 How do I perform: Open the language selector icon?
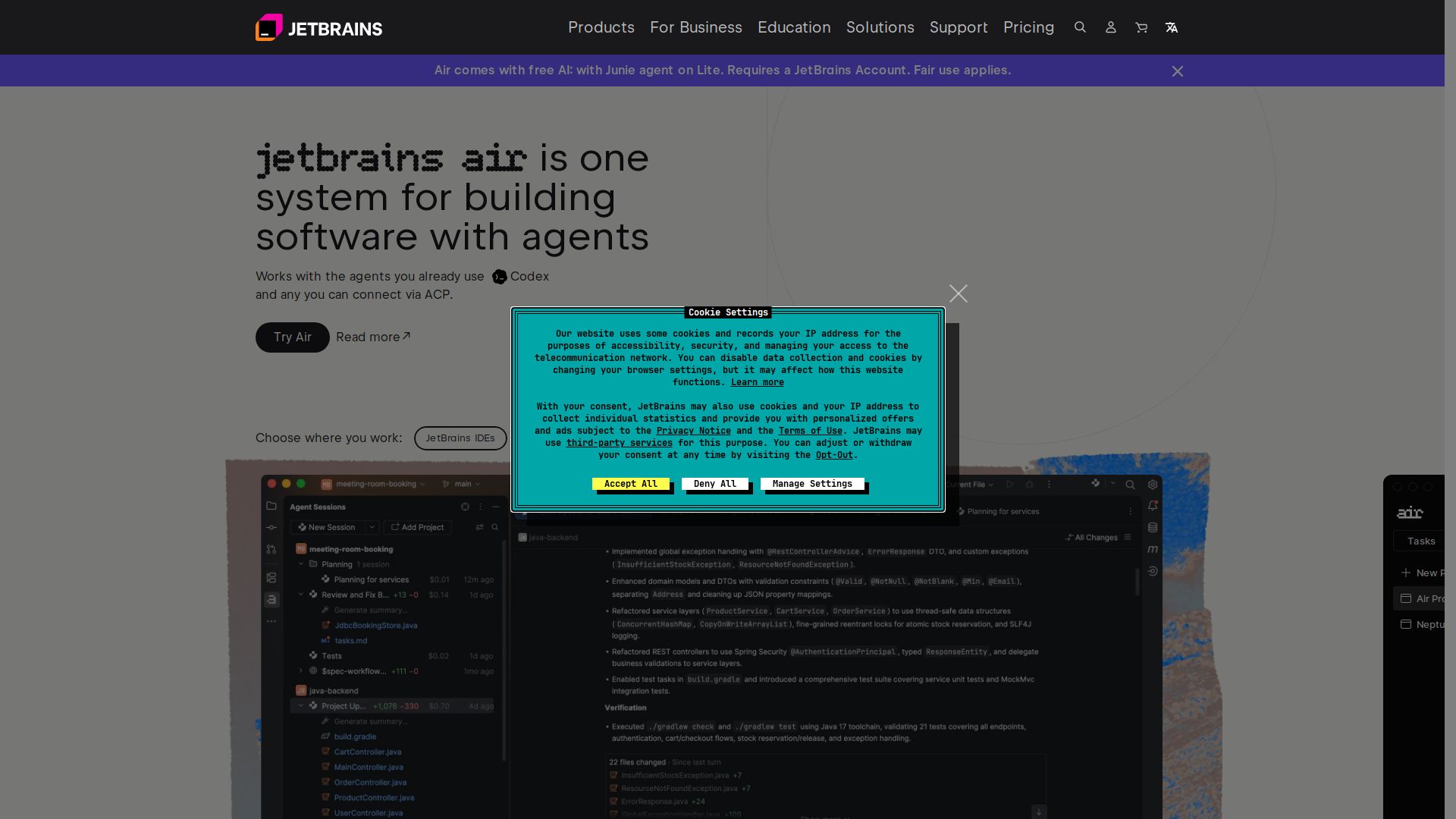pos(1171,27)
